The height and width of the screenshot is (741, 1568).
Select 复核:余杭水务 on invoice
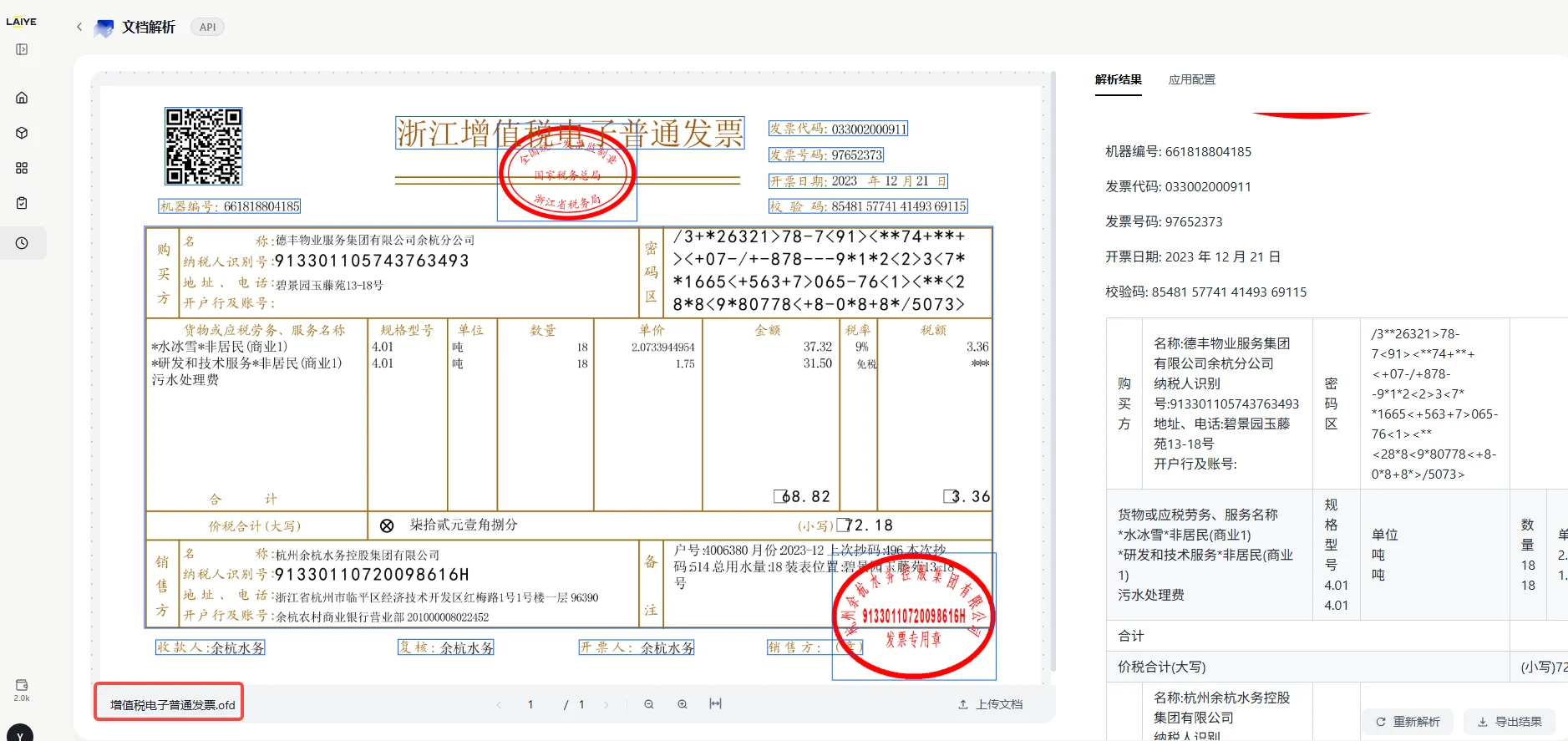446,647
